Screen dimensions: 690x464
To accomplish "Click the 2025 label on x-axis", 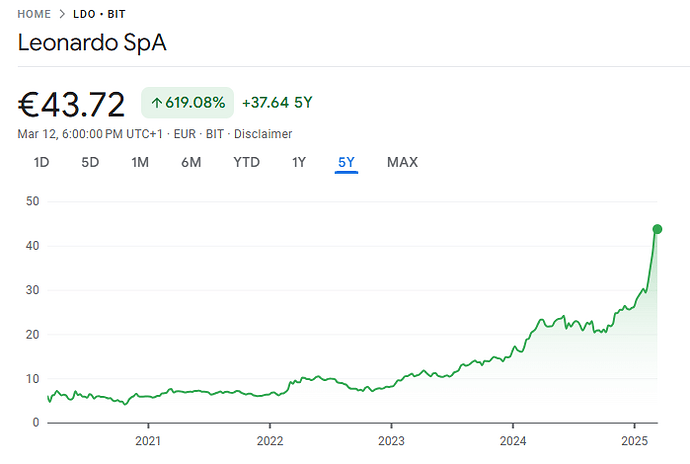I will (x=635, y=440).
